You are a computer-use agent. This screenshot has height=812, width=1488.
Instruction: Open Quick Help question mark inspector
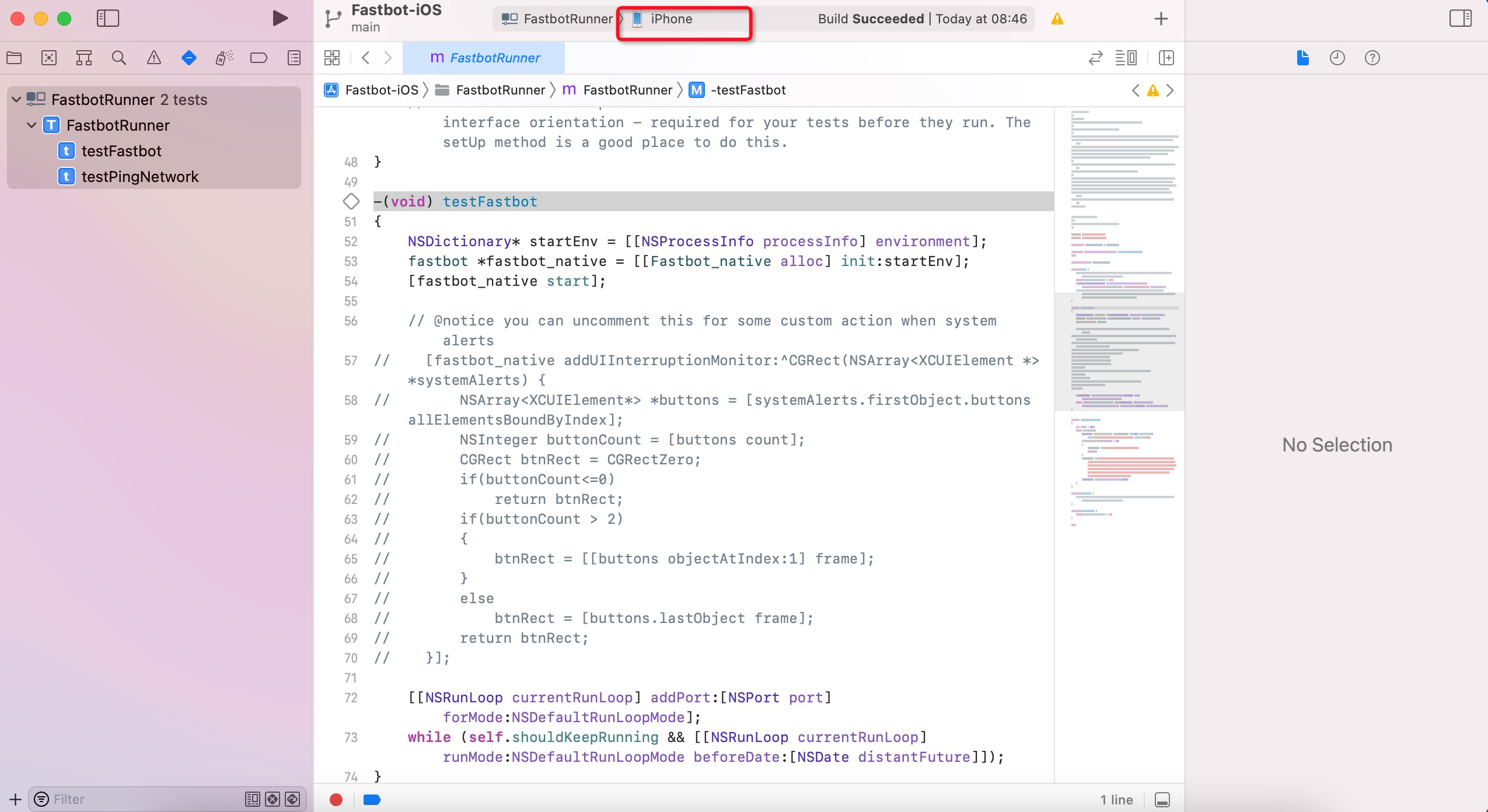pos(1371,58)
